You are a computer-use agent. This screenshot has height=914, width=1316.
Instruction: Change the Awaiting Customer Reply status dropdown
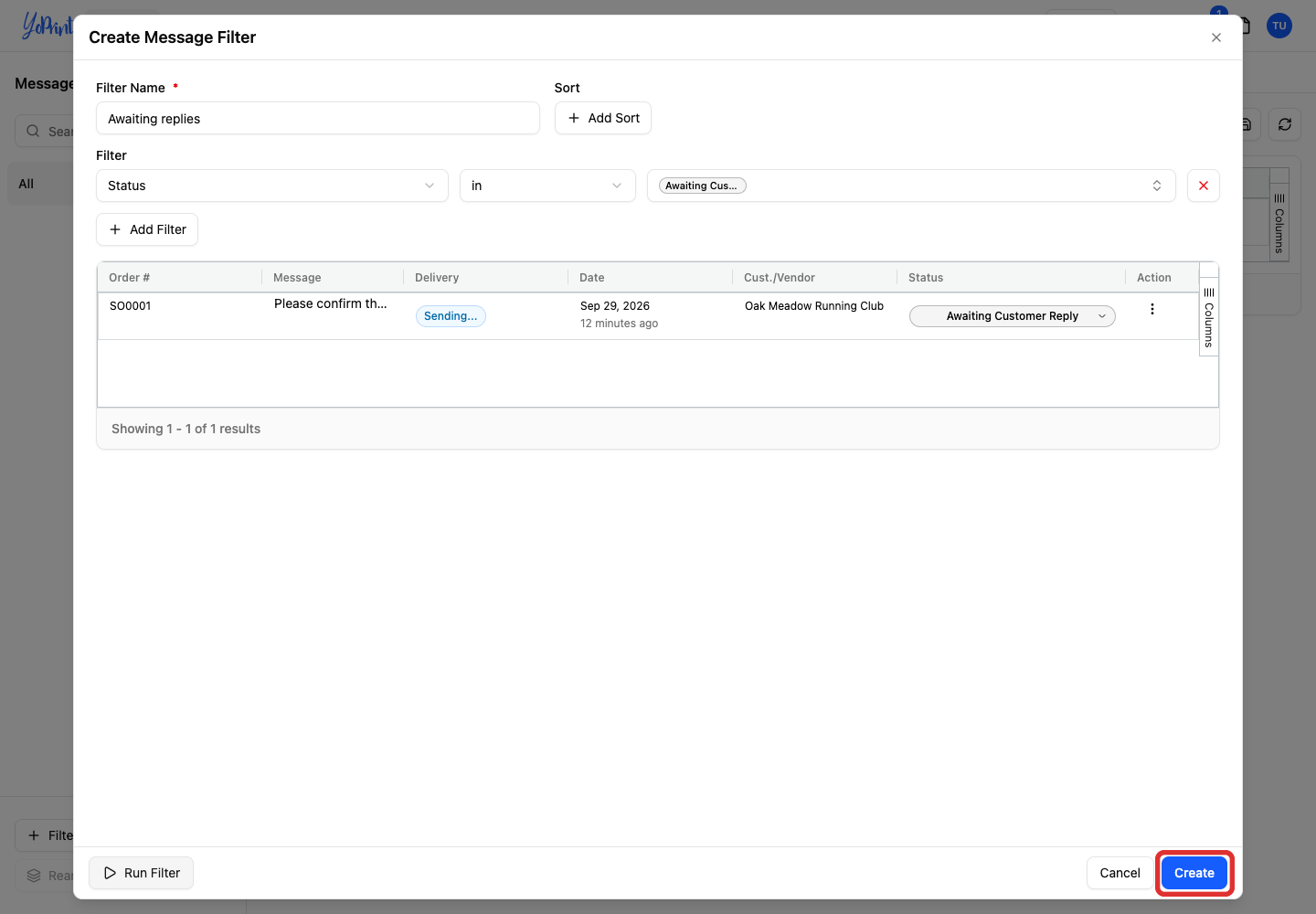pyautogui.click(x=1013, y=316)
